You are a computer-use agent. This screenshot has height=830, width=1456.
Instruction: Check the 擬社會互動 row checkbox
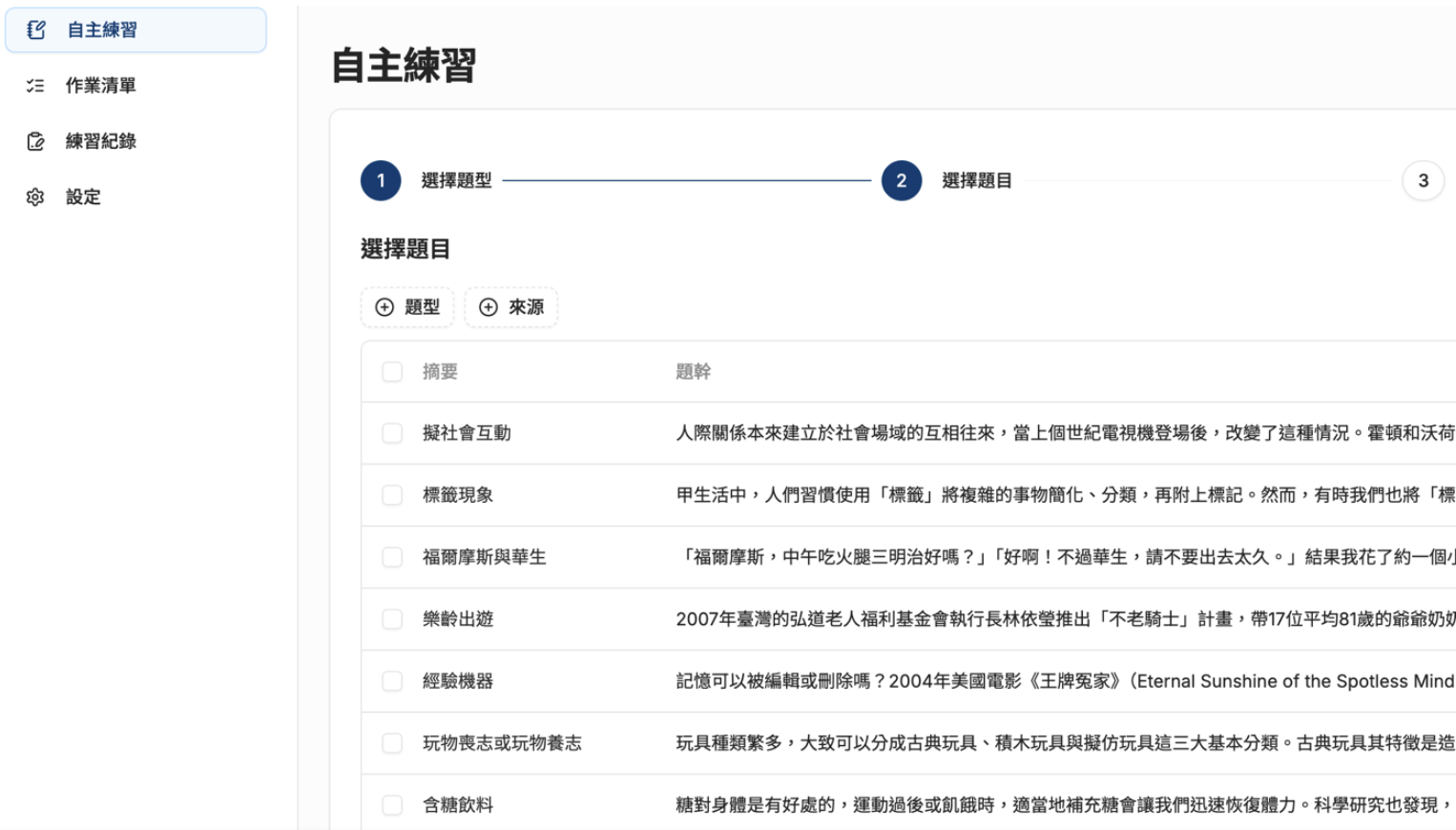392,432
